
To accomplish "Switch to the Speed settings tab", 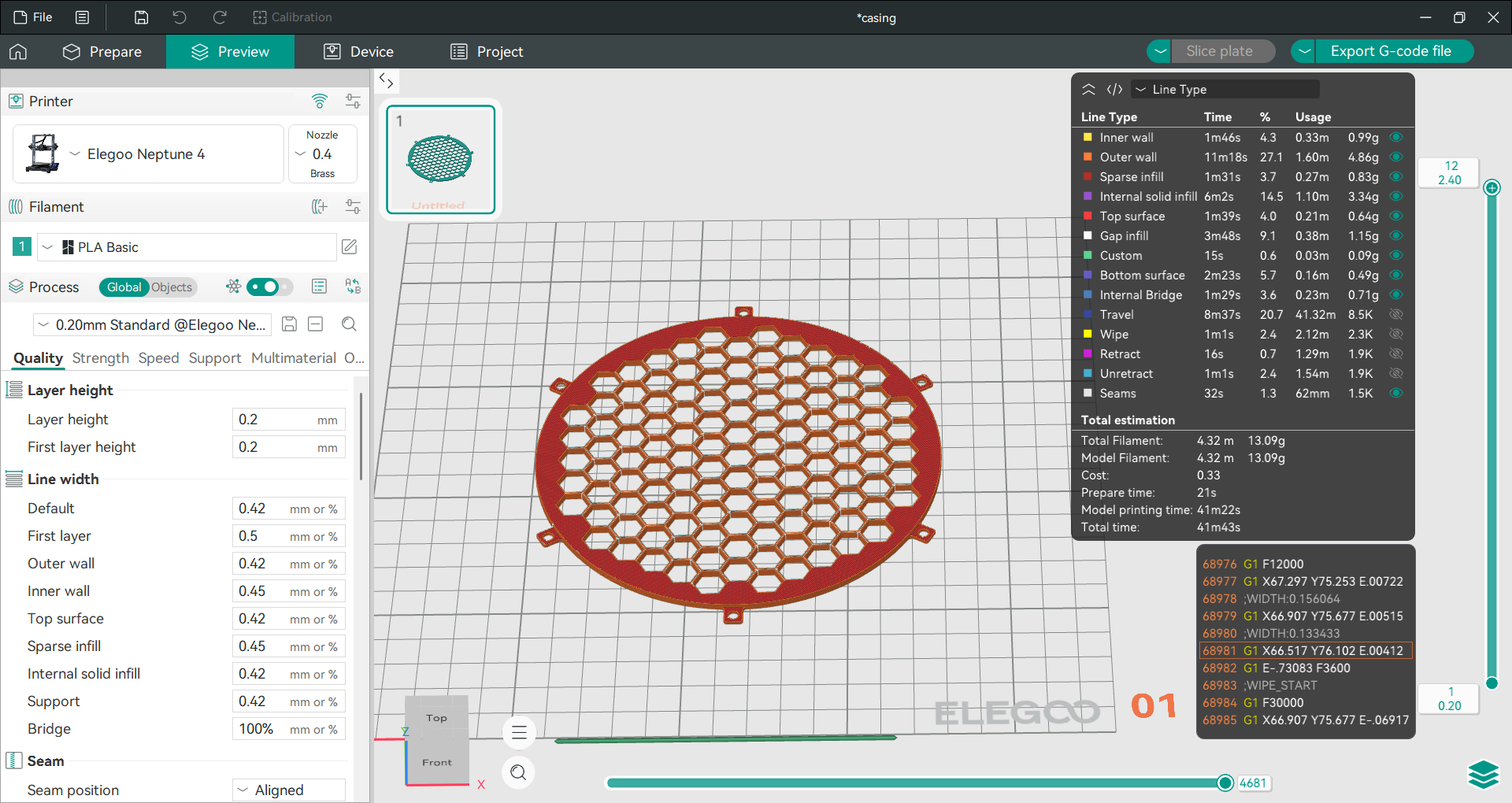I will 158,358.
